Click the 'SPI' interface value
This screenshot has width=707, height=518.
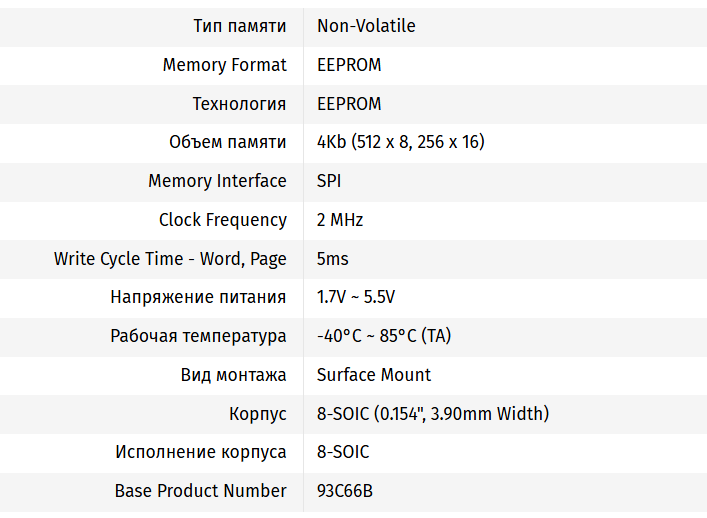coord(329,181)
